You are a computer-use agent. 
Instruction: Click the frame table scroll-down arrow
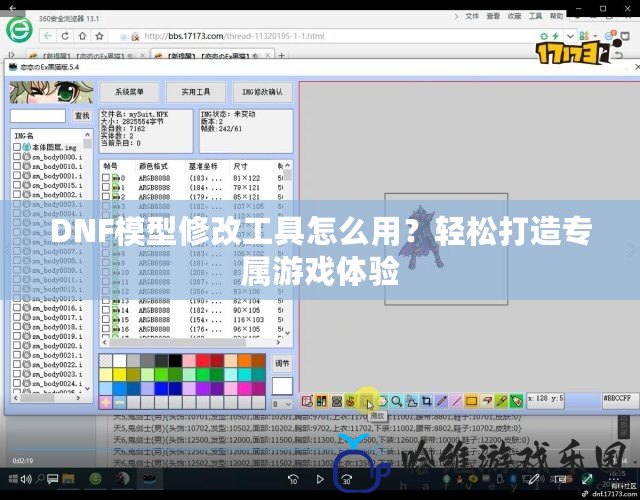(x=288, y=333)
